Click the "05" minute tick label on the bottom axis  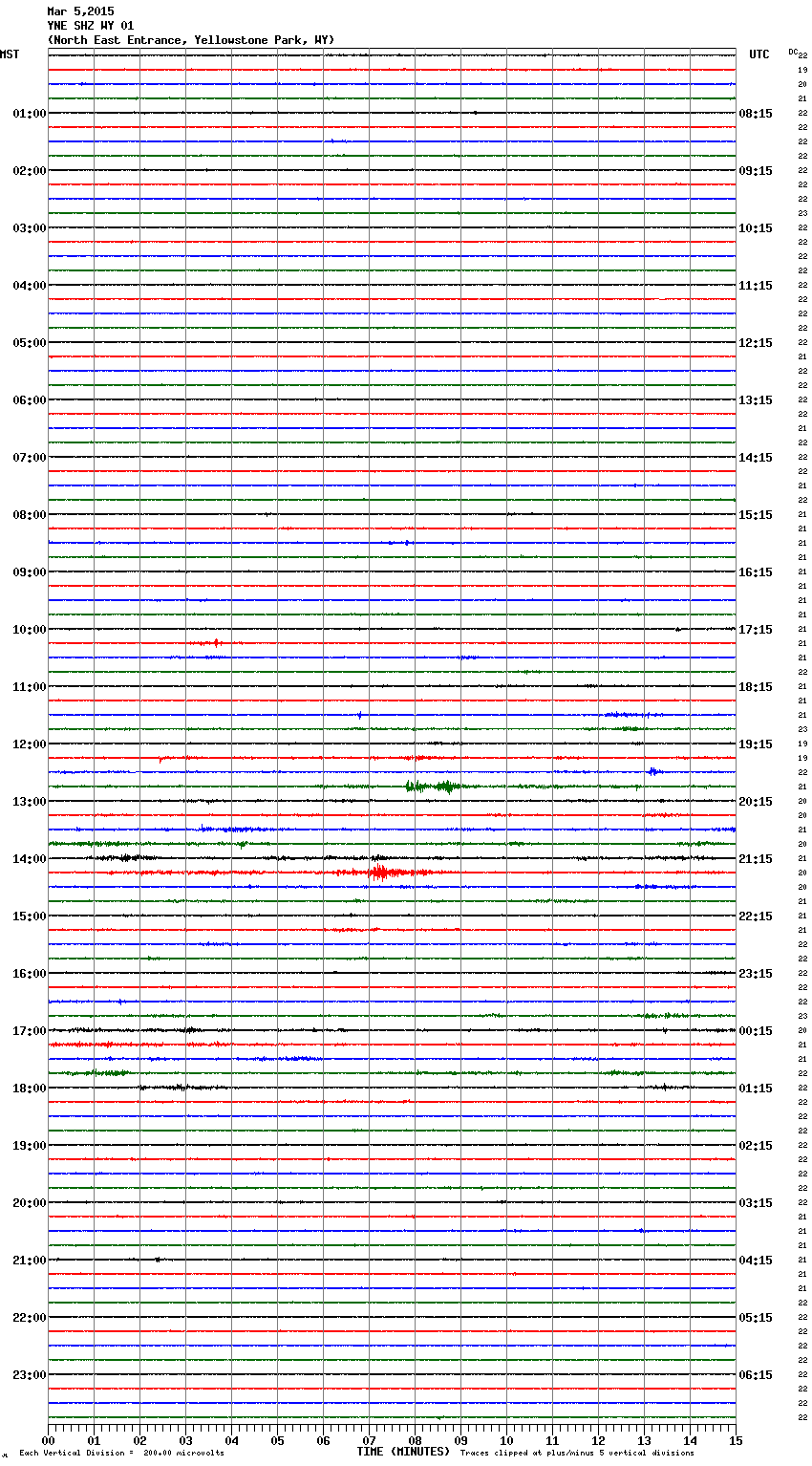coord(277,1440)
